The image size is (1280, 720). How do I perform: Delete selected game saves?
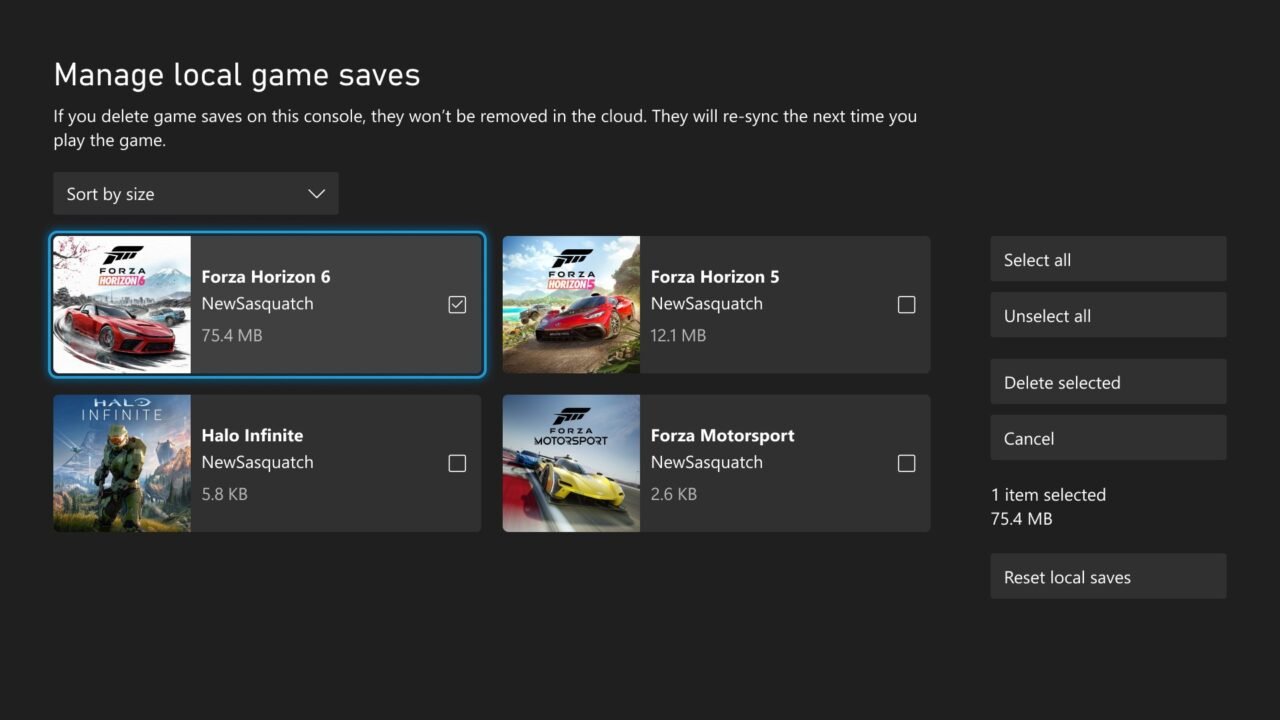[1108, 382]
